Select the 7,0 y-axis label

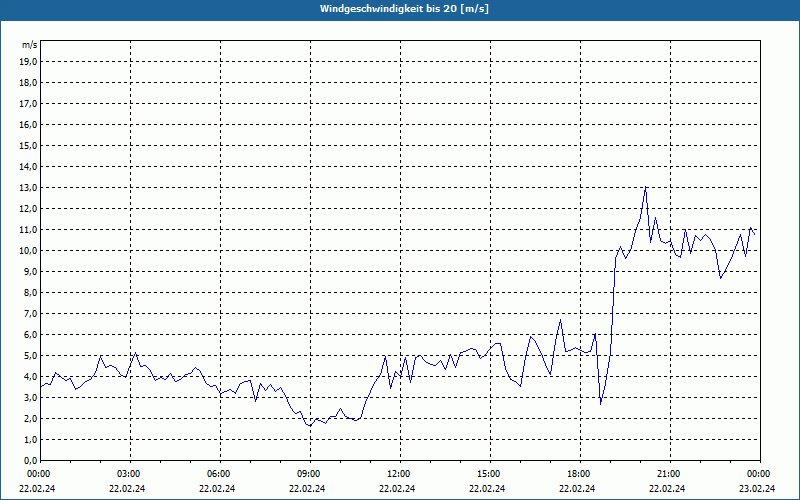pyautogui.click(x=30, y=314)
